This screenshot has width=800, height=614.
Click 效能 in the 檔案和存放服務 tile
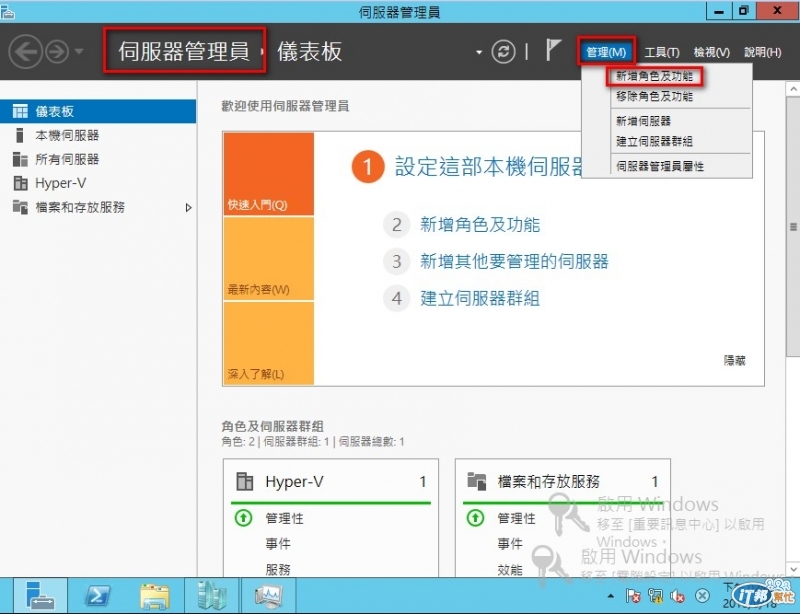tap(510, 570)
